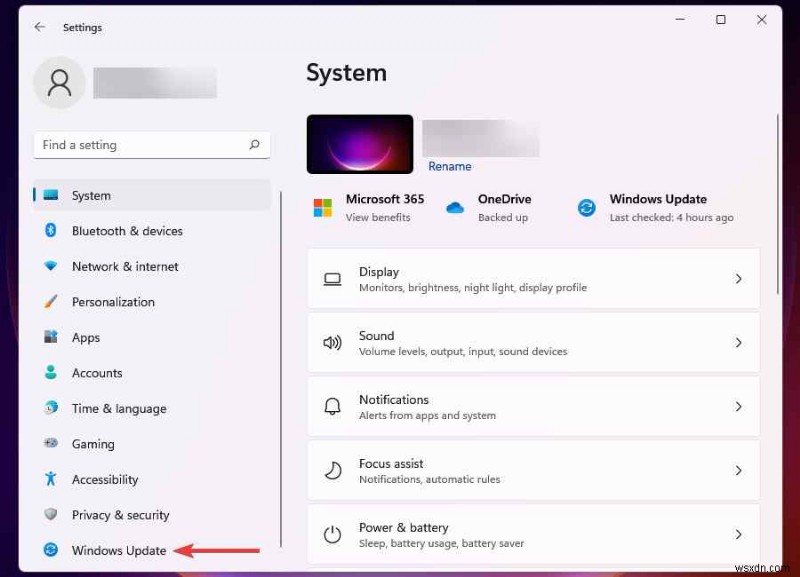Click the Accounts icon
The image size is (800, 577).
(x=50, y=373)
